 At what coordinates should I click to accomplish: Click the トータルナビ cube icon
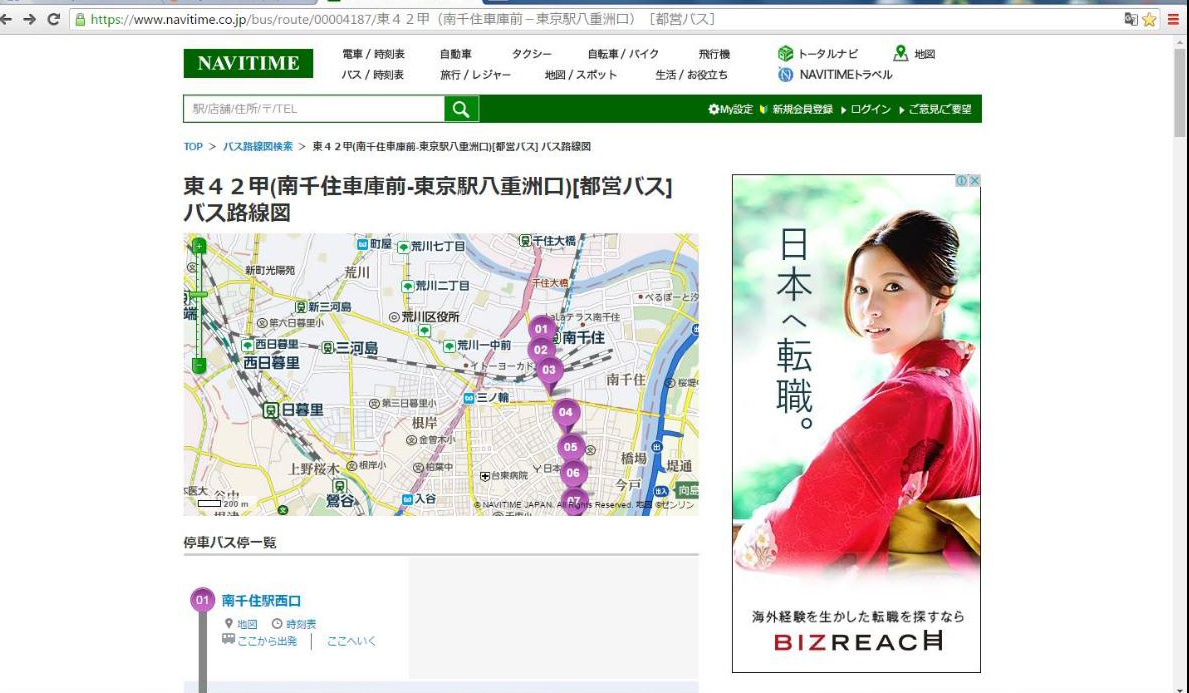[x=785, y=54]
